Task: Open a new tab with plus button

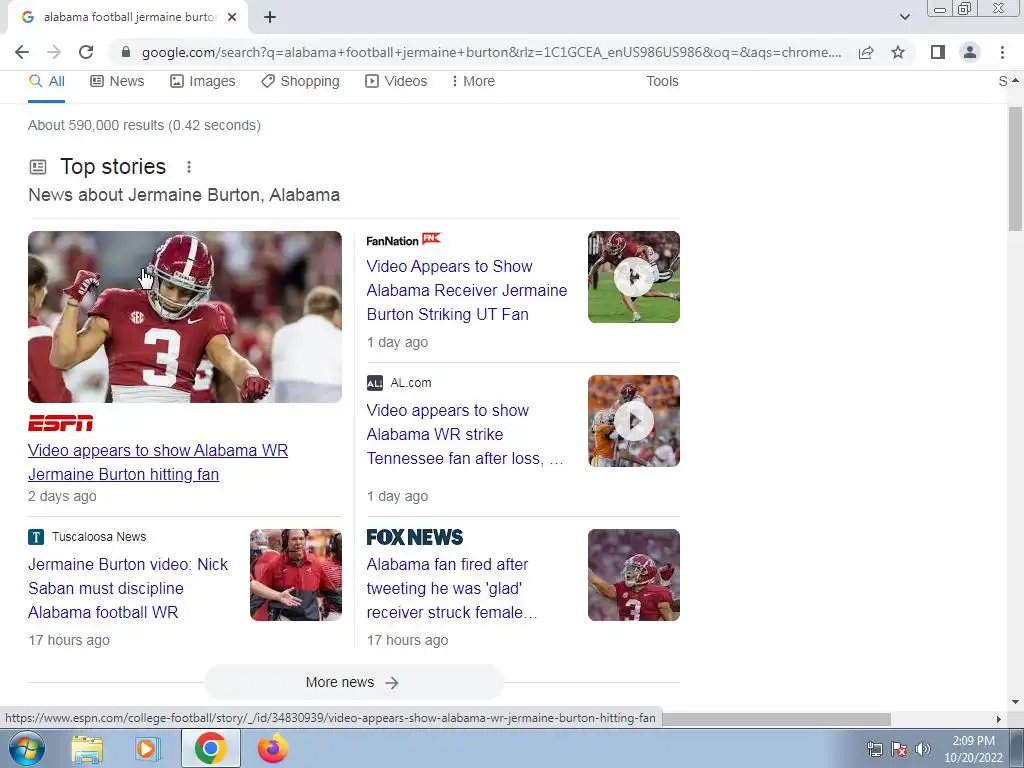Action: click(x=270, y=17)
